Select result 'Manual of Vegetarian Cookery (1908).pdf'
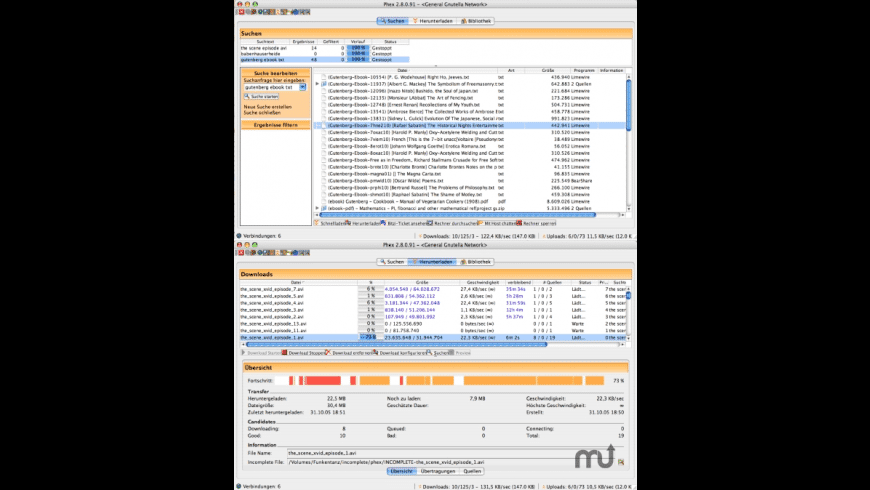The image size is (870, 490). pyautogui.click(x=471, y=201)
